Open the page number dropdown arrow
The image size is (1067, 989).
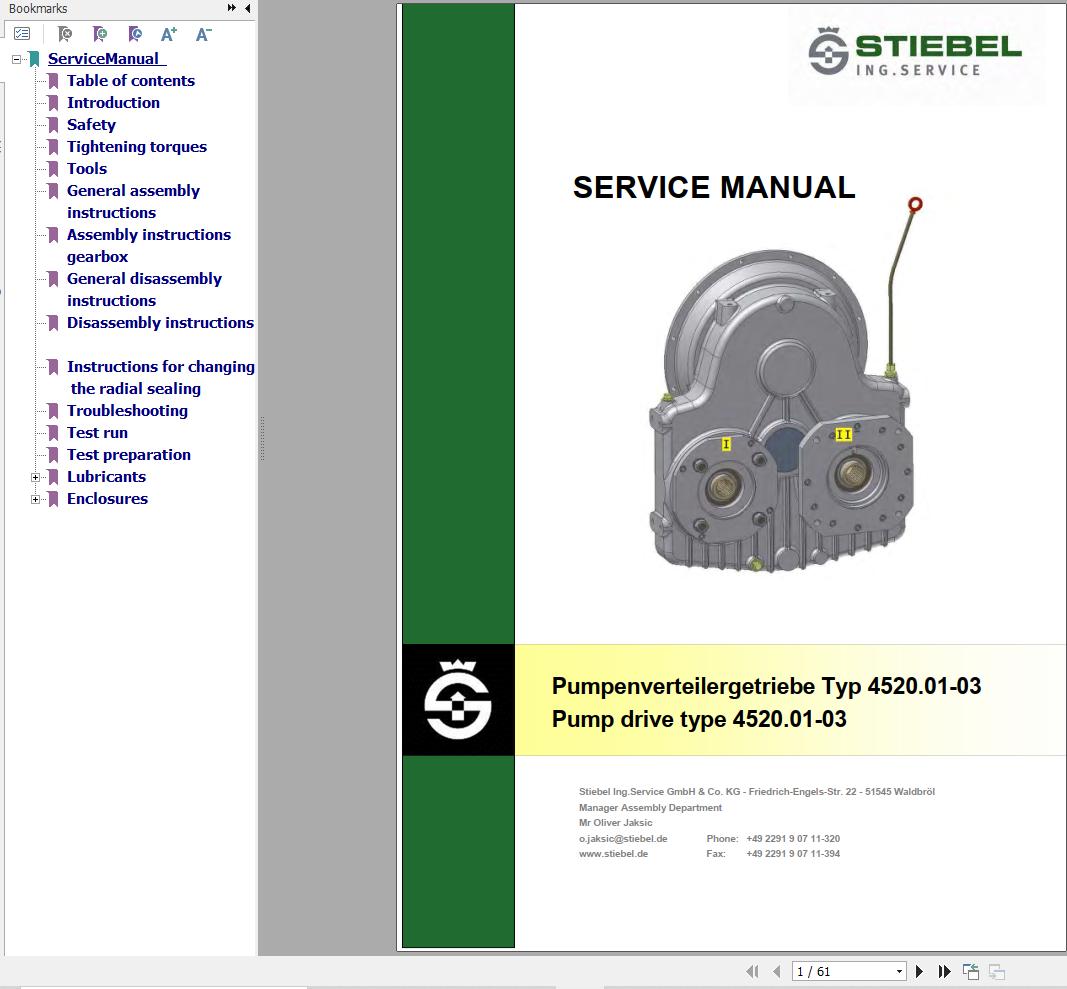(899, 971)
